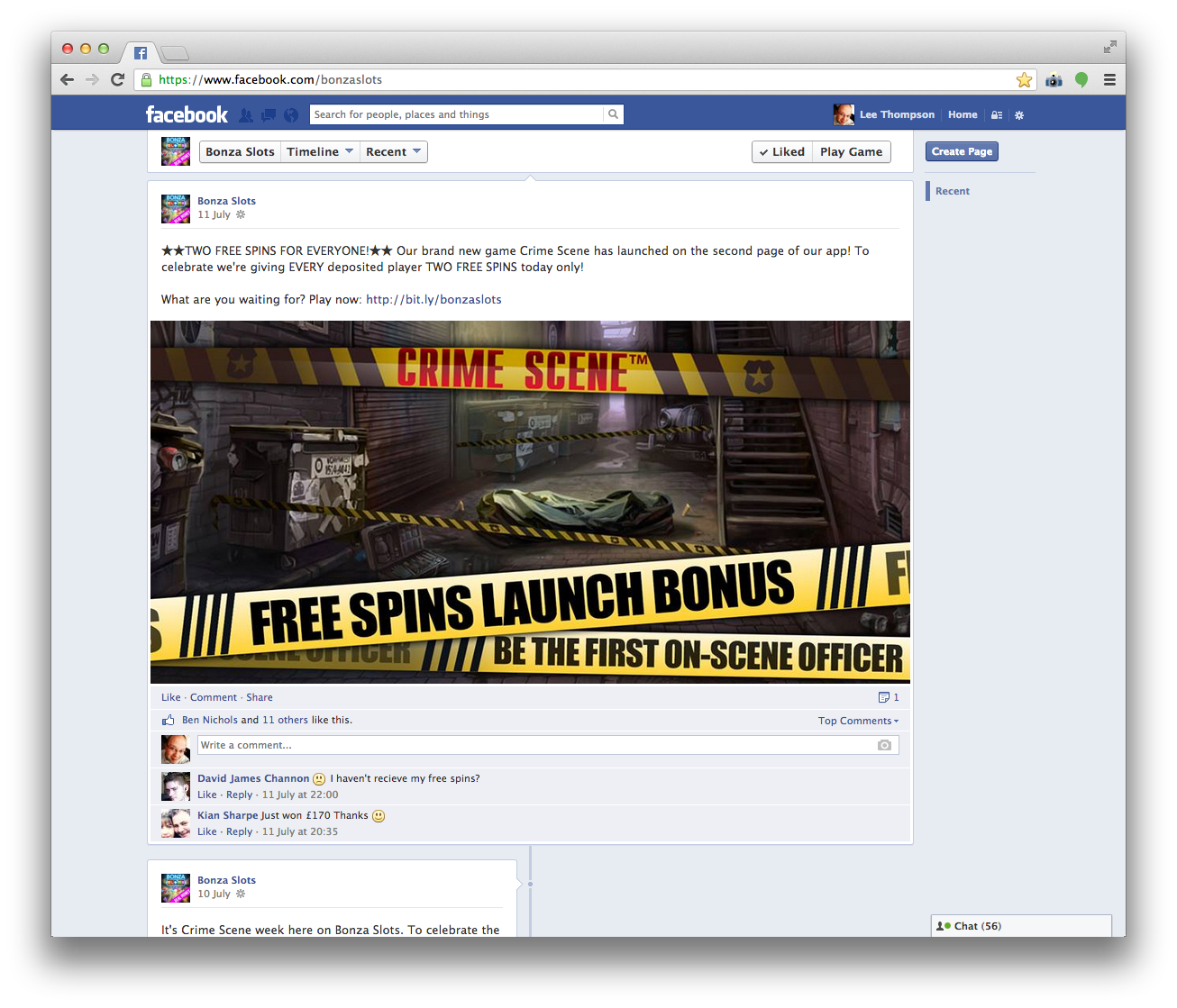Click the Create Page button
This screenshot has width=1177, height=1008.
(962, 151)
